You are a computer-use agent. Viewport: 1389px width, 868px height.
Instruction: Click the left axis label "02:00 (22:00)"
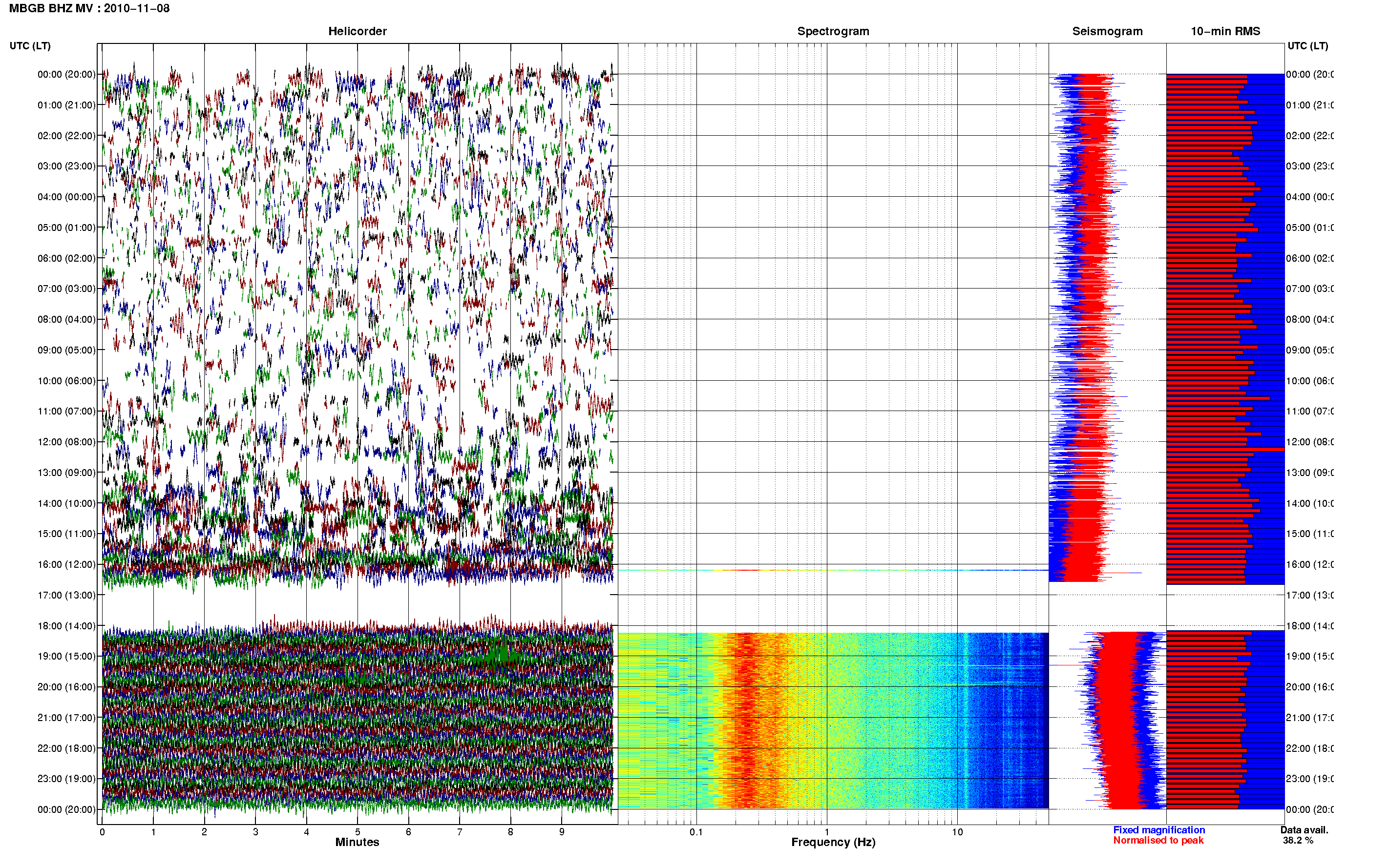pyautogui.click(x=66, y=136)
